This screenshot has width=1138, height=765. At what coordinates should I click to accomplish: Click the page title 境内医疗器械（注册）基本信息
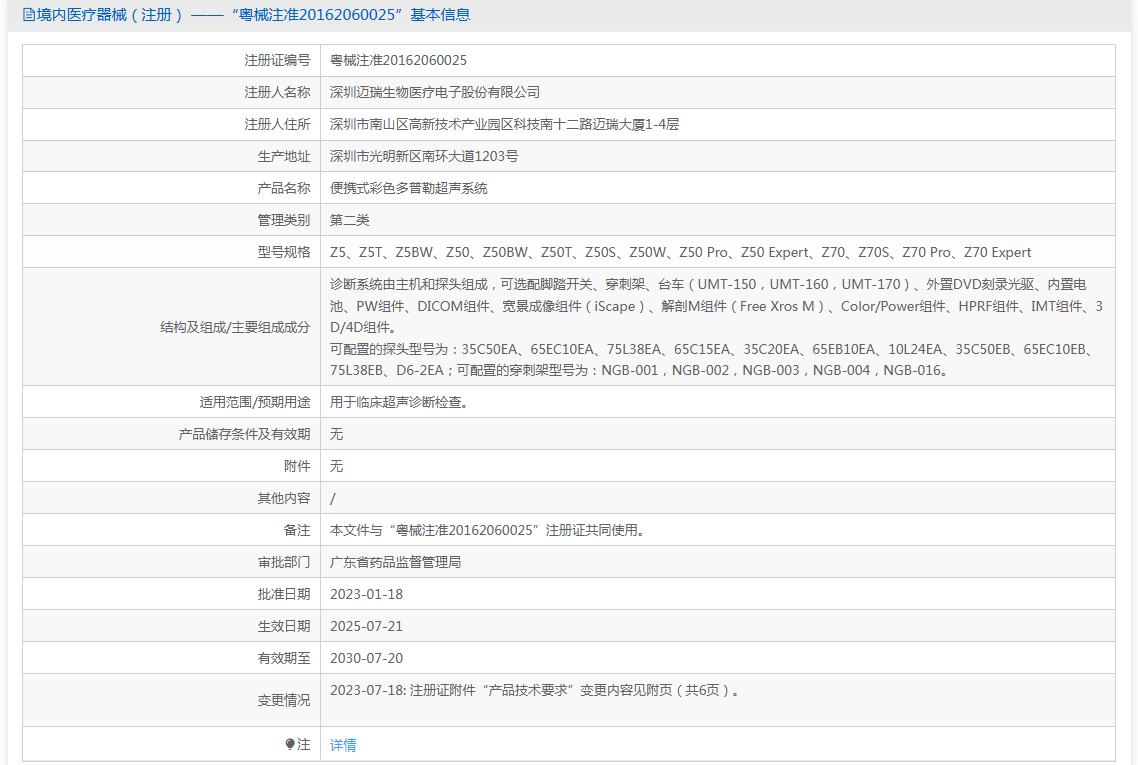253,15
